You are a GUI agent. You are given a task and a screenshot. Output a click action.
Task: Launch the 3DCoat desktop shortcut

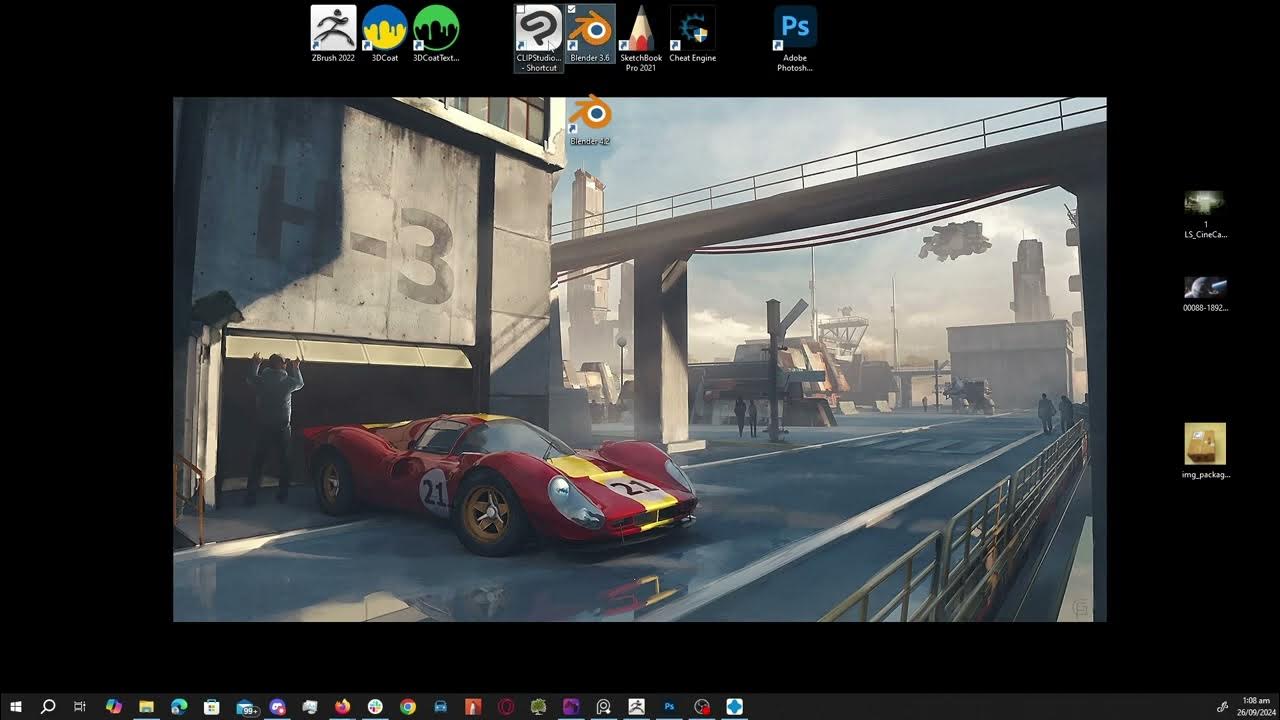point(385,35)
